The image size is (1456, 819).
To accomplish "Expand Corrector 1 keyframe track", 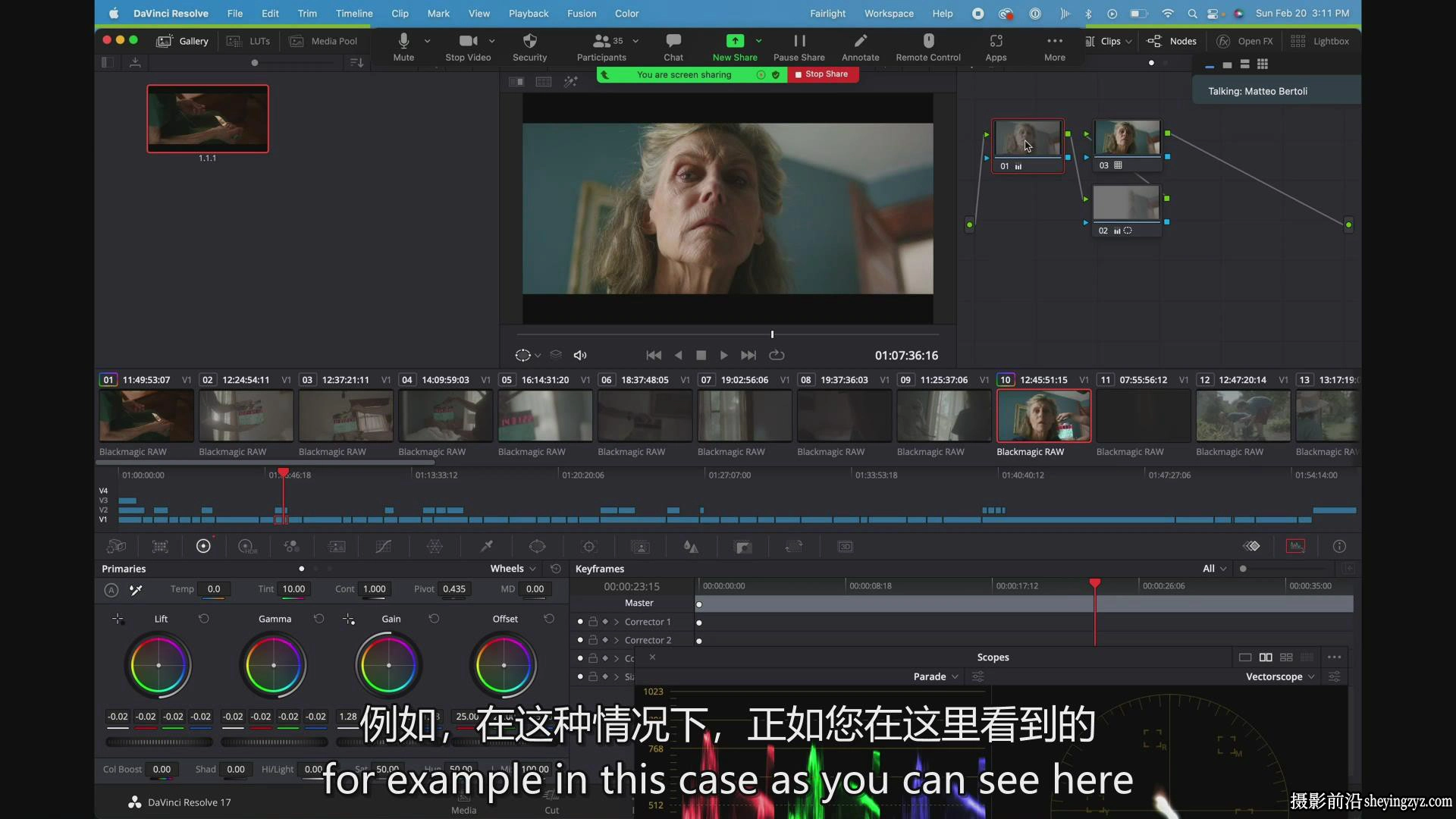I will click(x=617, y=621).
